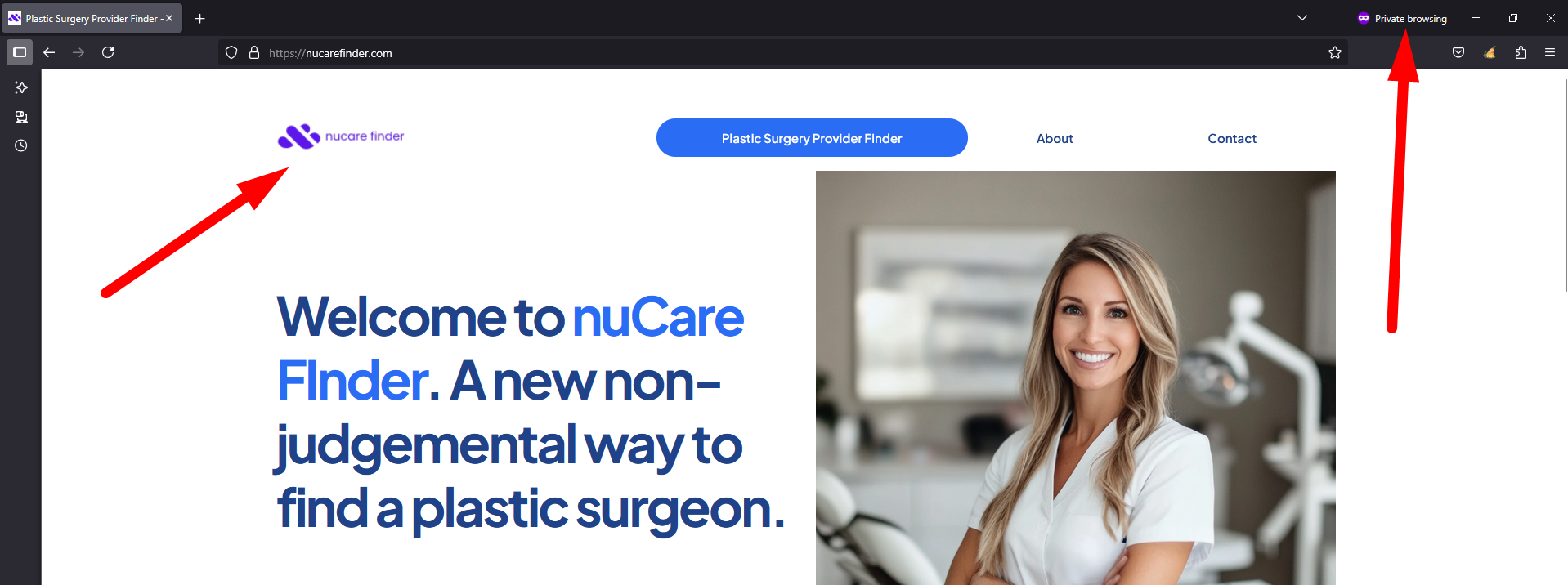
Task: Toggle the Firefox sidebar button
Action: (20, 52)
